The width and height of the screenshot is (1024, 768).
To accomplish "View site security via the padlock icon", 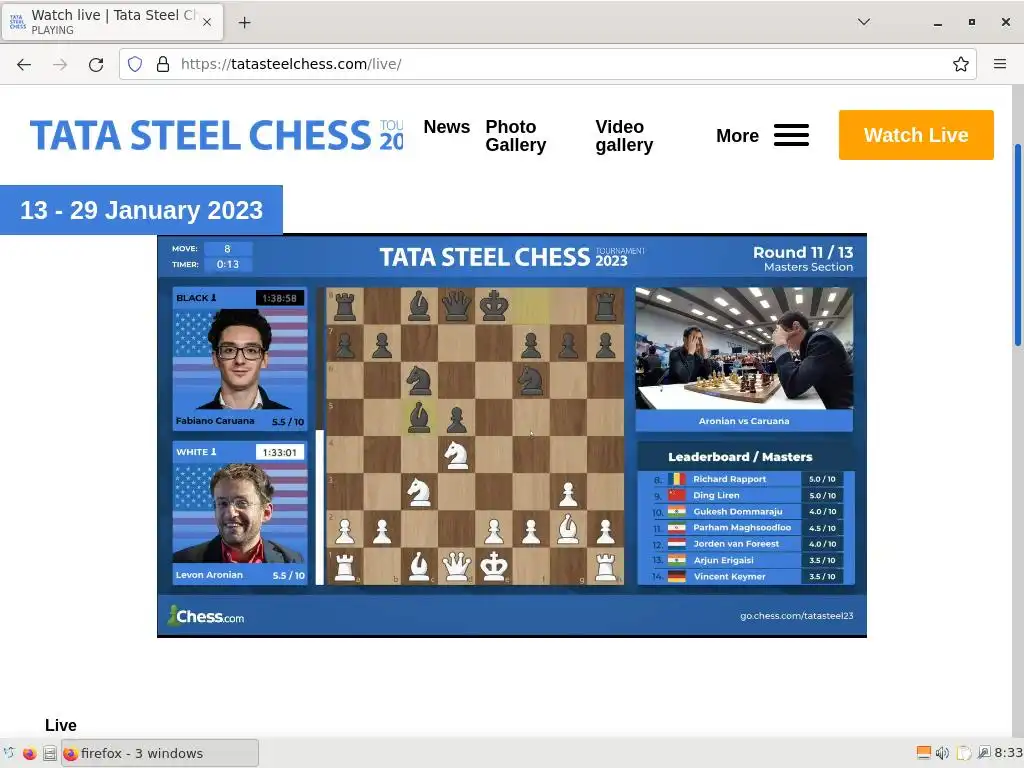I will coord(163,64).
